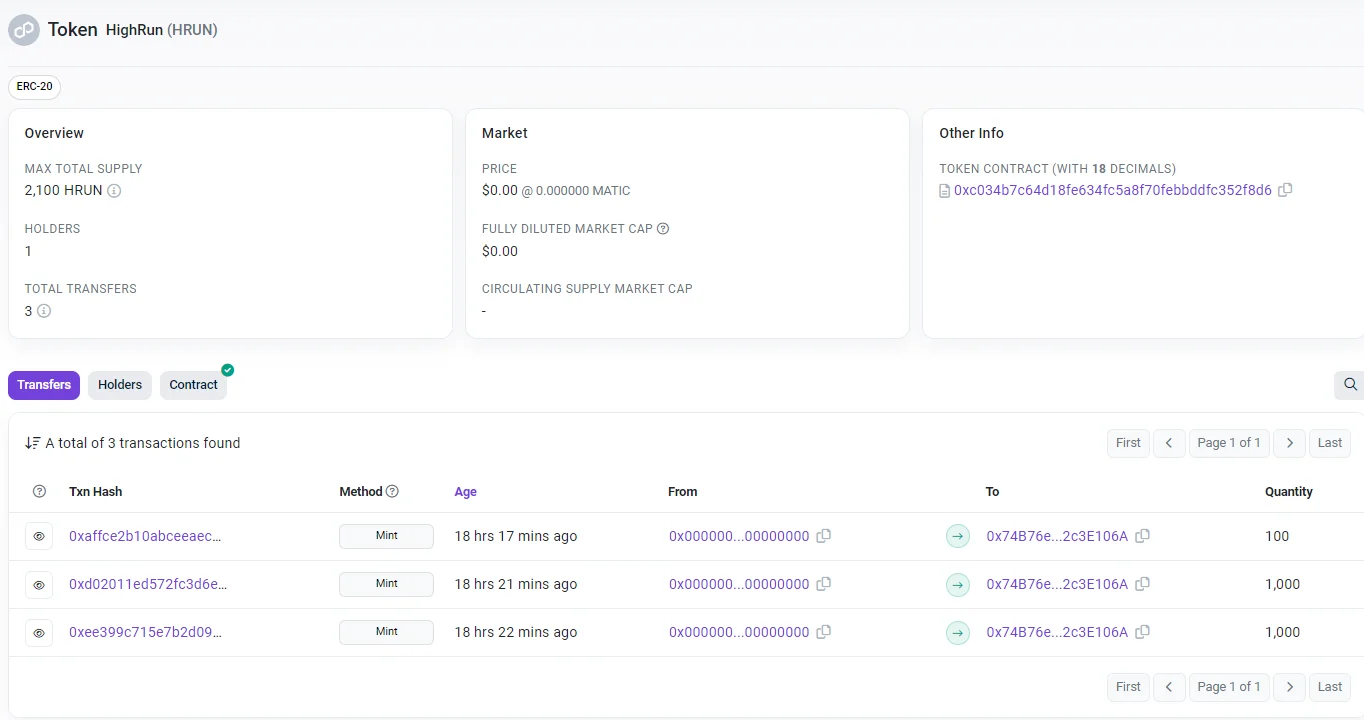Click Last button in top pagination
This screenshot has height=720, width=1364.
point(1330,443)
